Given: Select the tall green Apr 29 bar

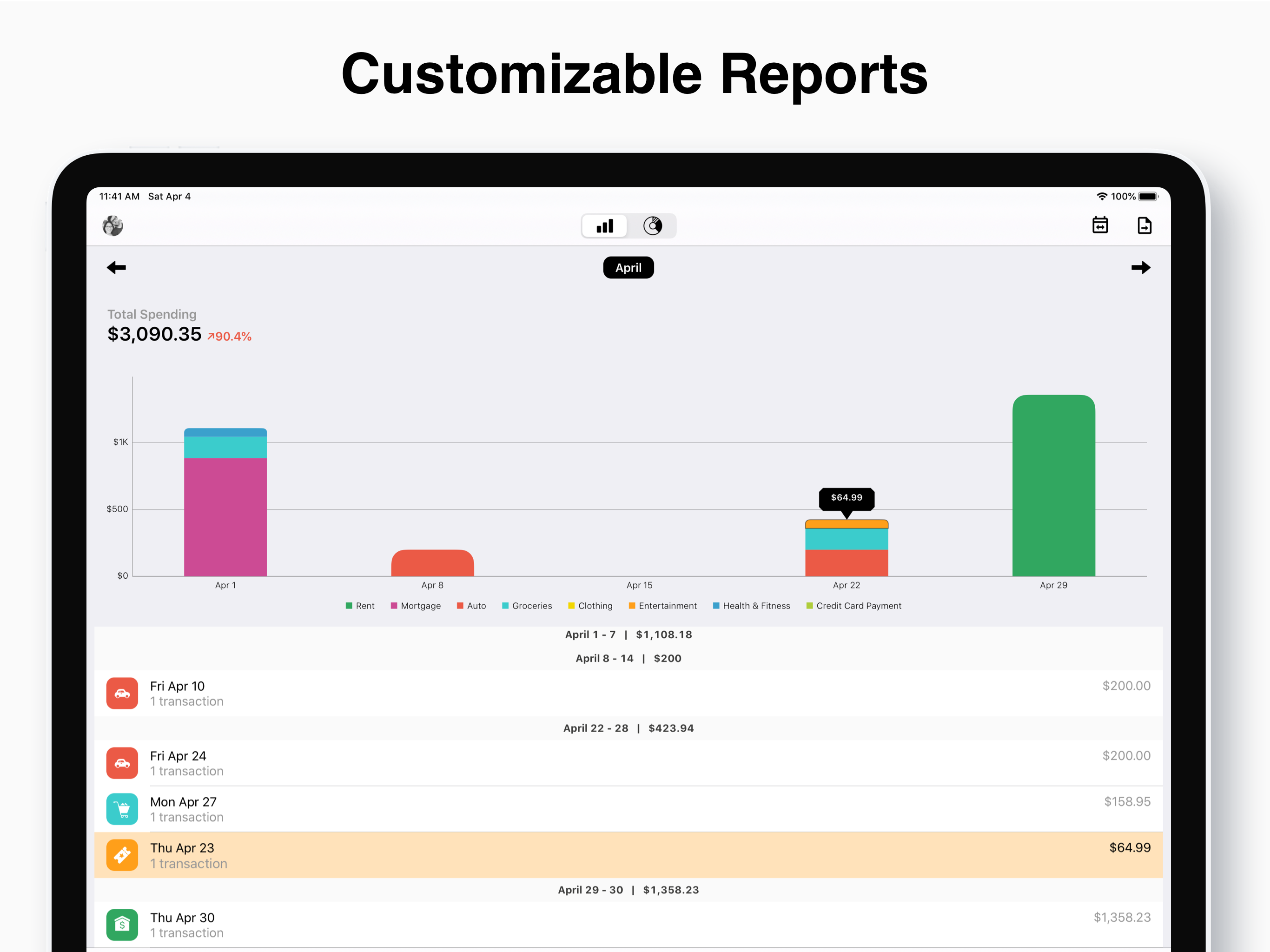Looking at the screenshot, I should point(1053,485).
